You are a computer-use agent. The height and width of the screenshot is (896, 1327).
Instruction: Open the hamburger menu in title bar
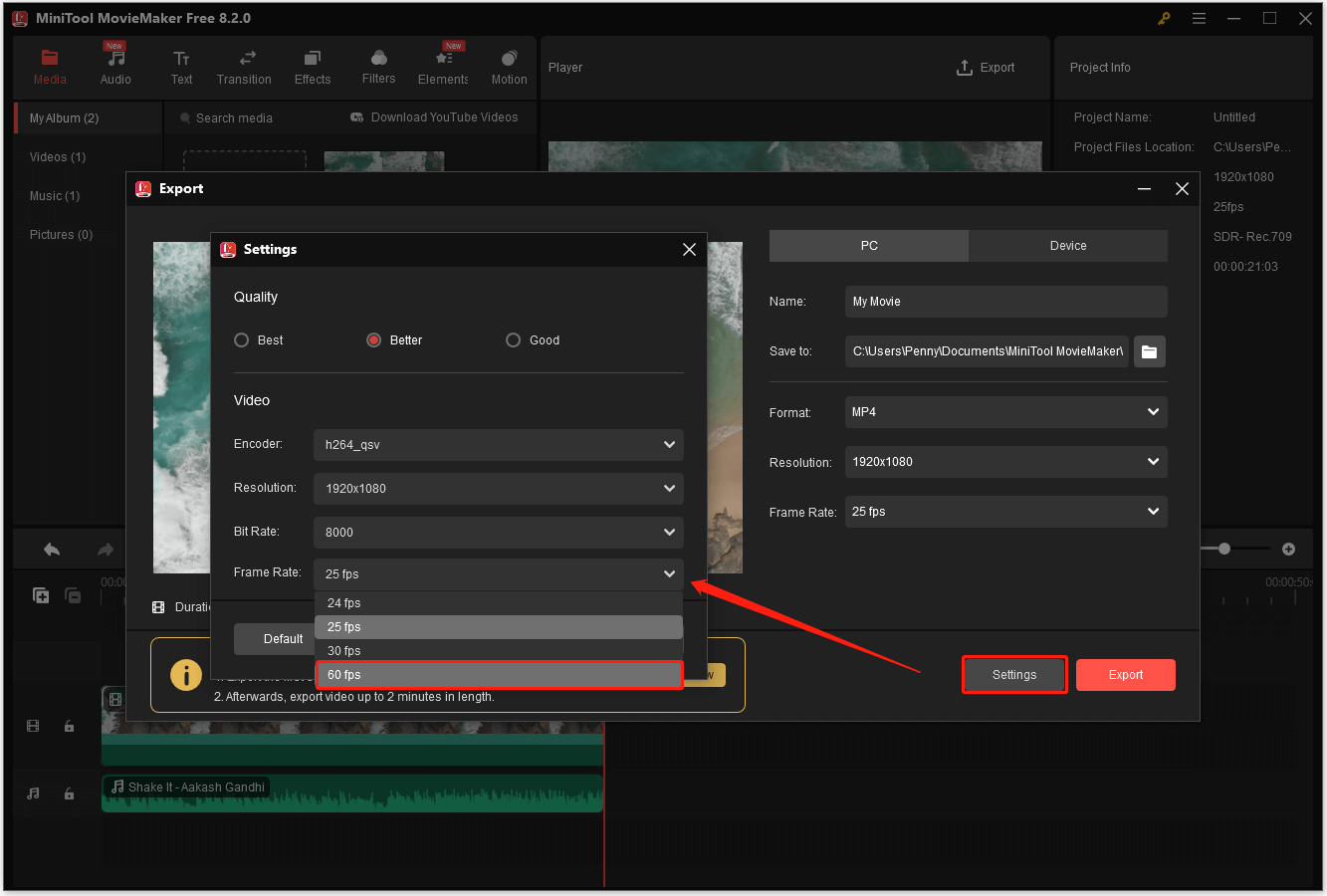tap(1199, 18)
